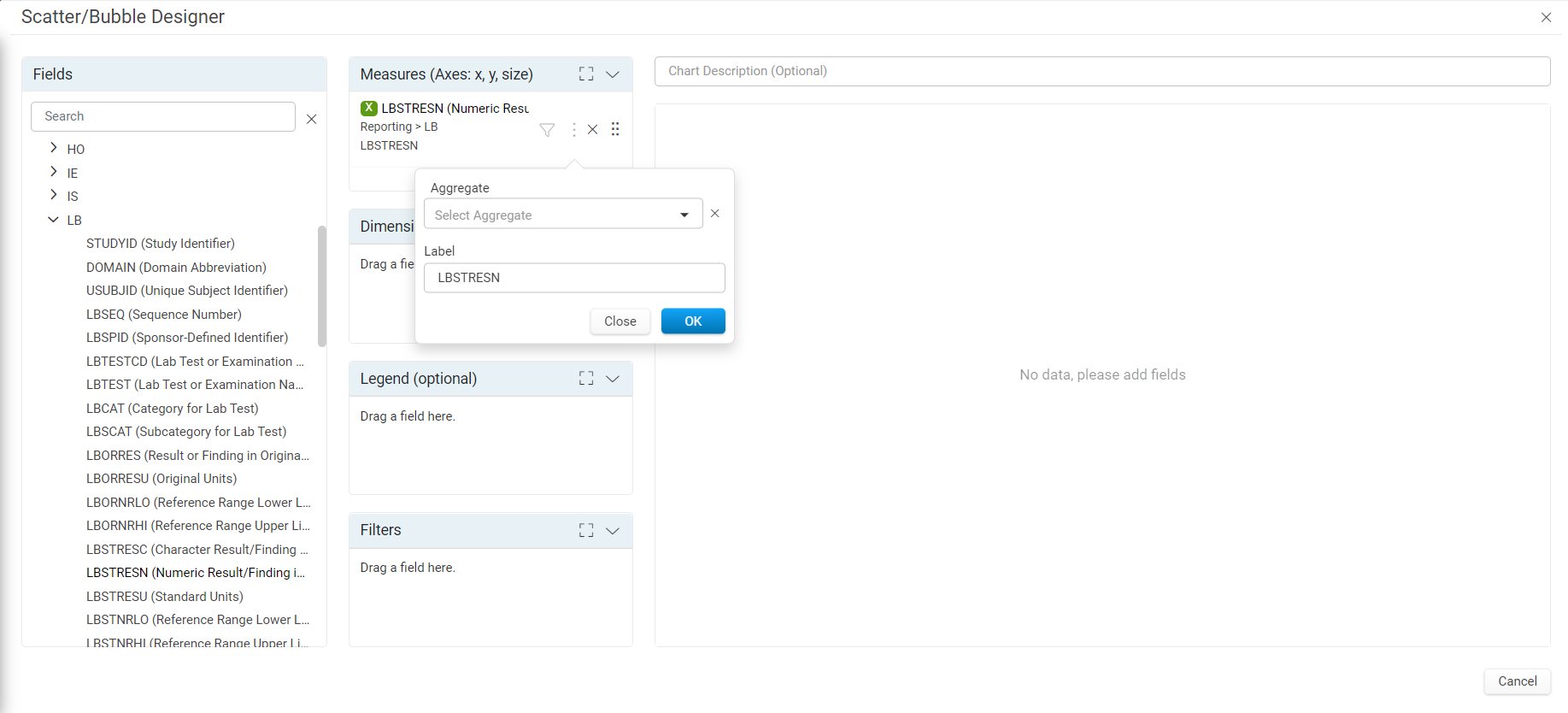Open the three-dot options menu on LBSTRESN
This screenshot has height=713, width=1568.
[573, 130]
